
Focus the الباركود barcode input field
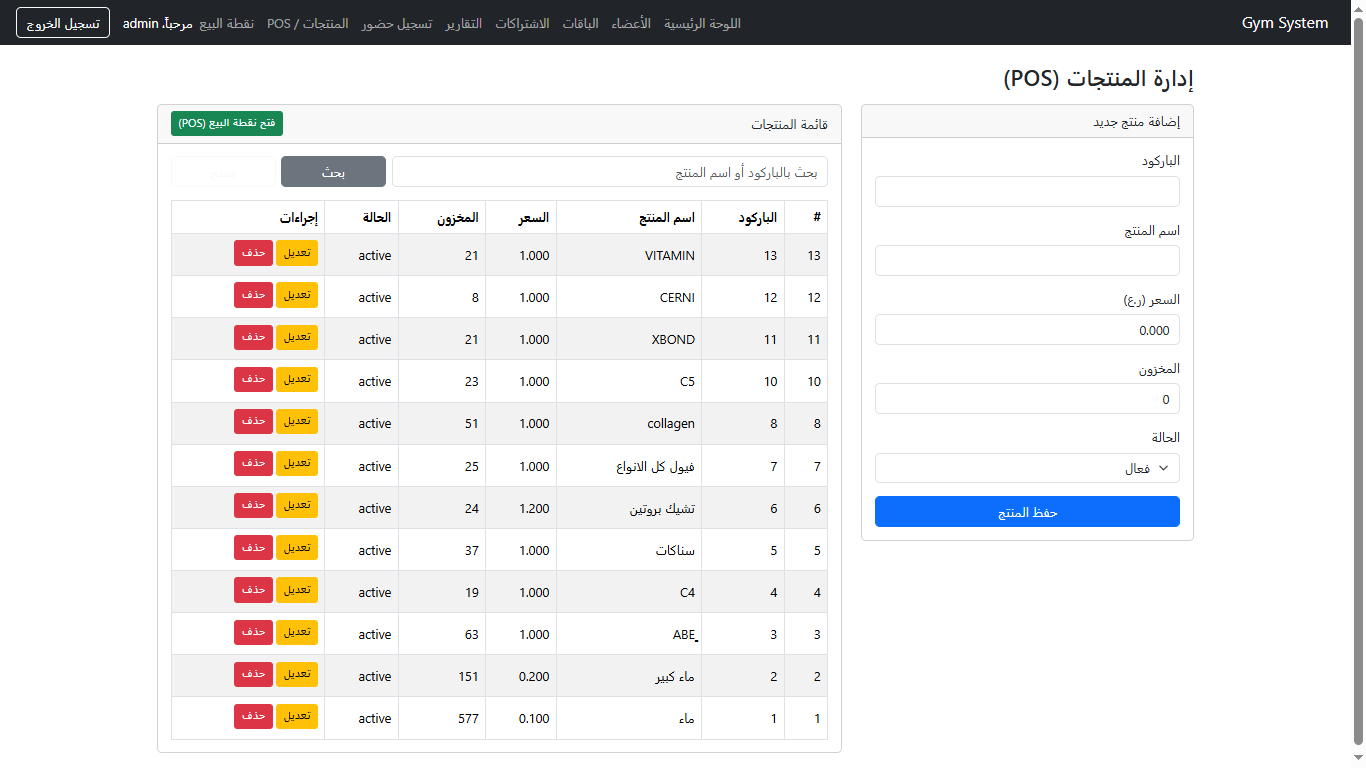tap(1027, 192)
